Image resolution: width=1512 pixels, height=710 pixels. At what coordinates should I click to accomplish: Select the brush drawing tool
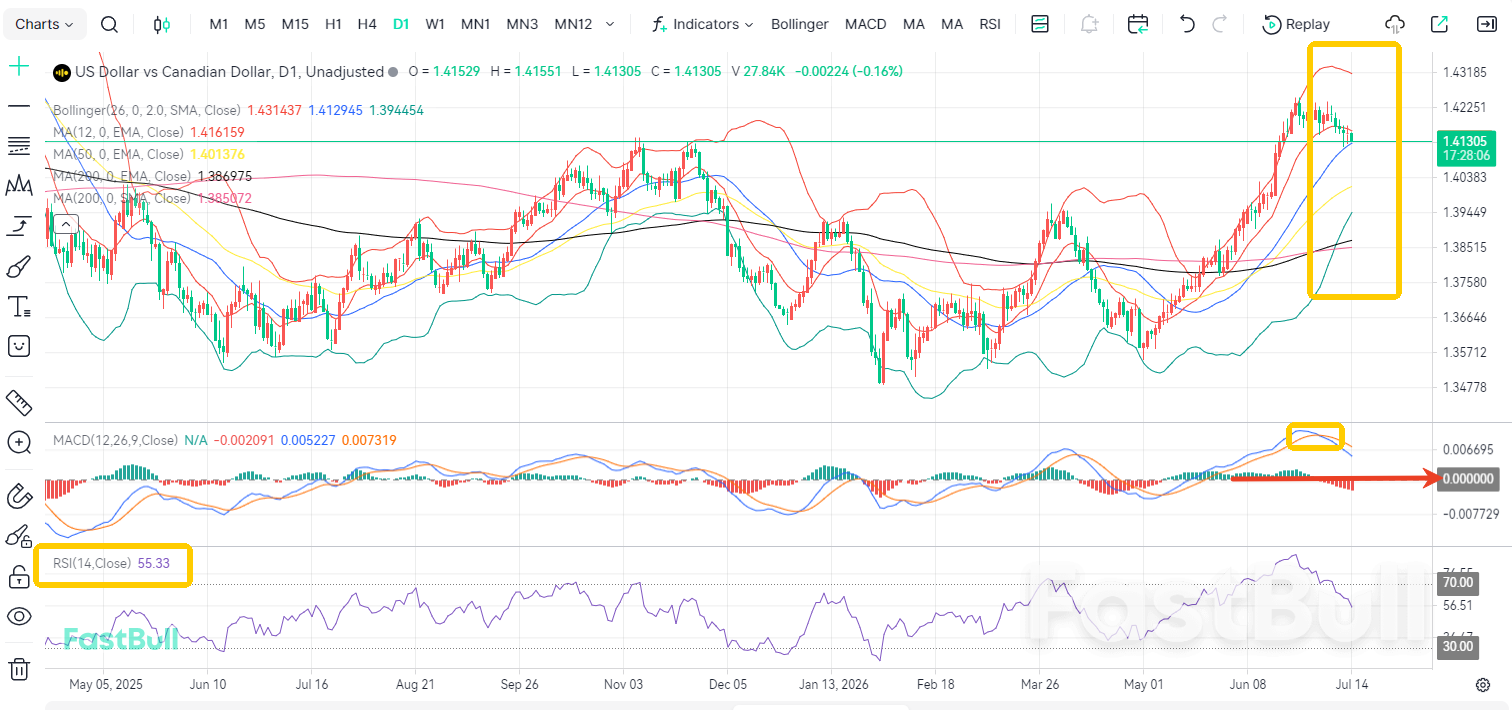(x=19, y=266)
